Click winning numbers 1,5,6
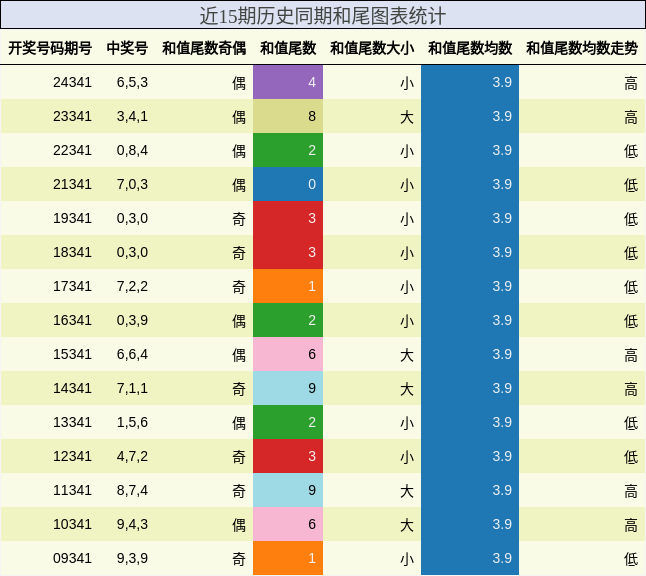Screen dimensions: 646x576 [x=132, y=422]
